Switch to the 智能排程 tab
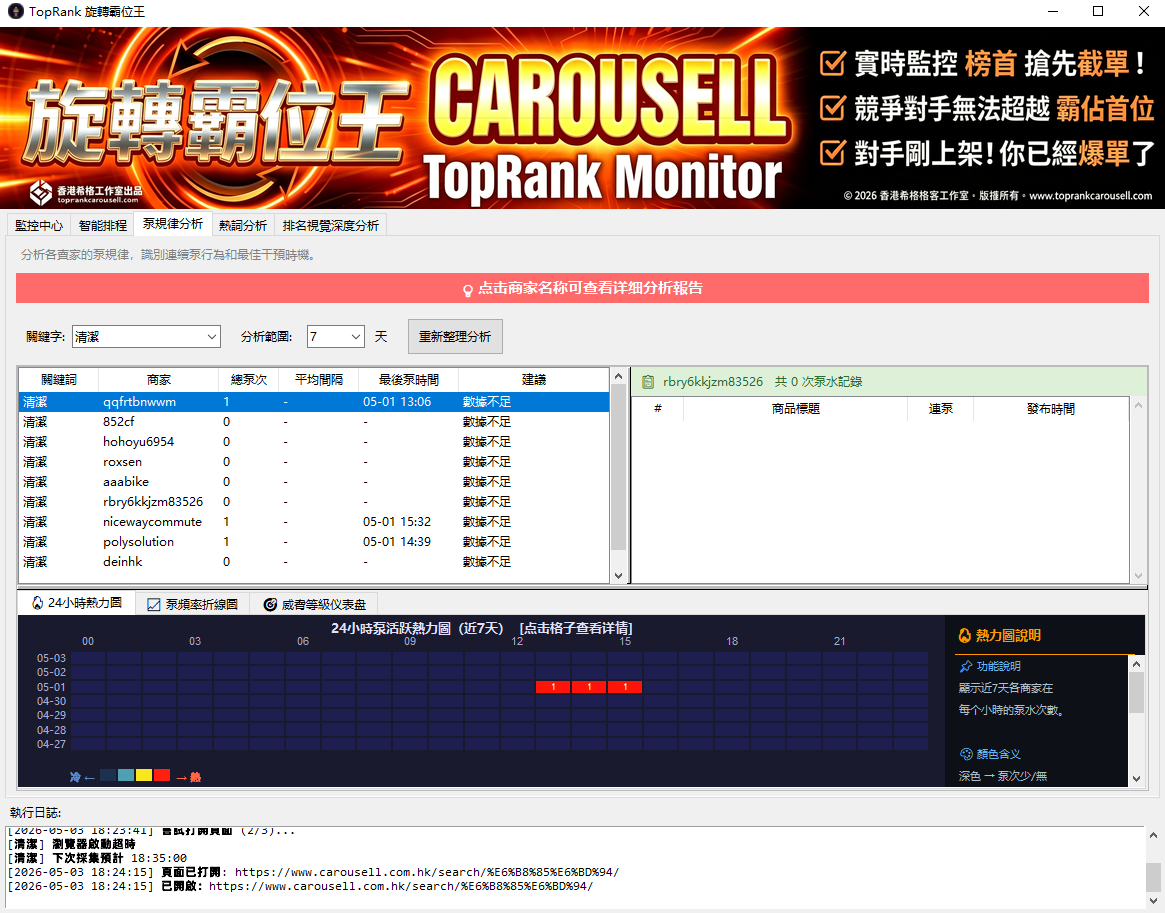Image resolution: width=1165 pixels, height=913 pixels. click(103, 225)
